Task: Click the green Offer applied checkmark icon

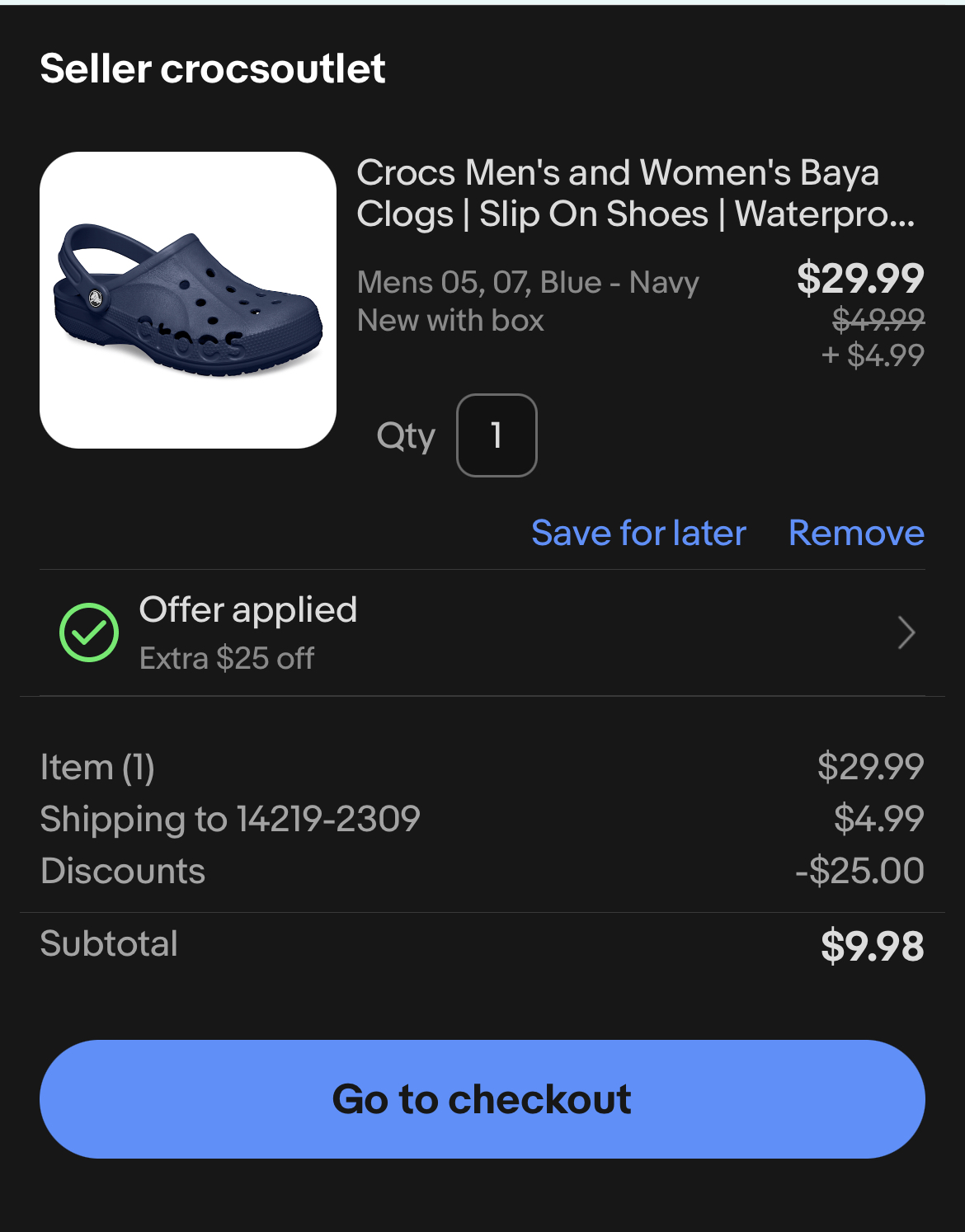Action: [x=89, y=632]
